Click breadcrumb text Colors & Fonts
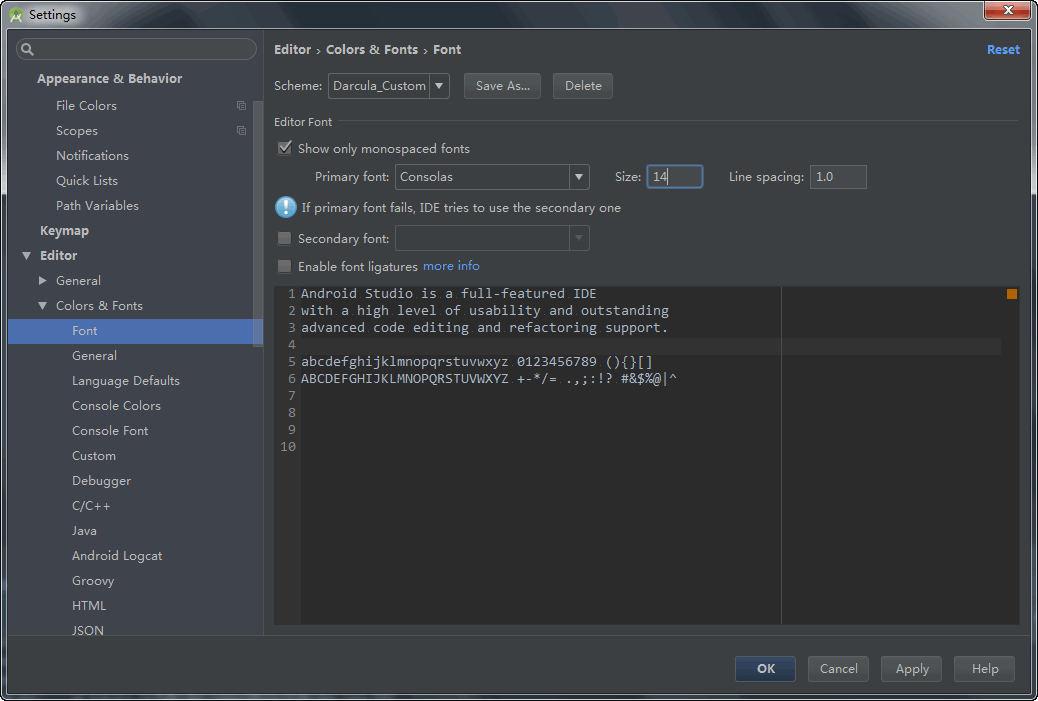 pos(372,50)
